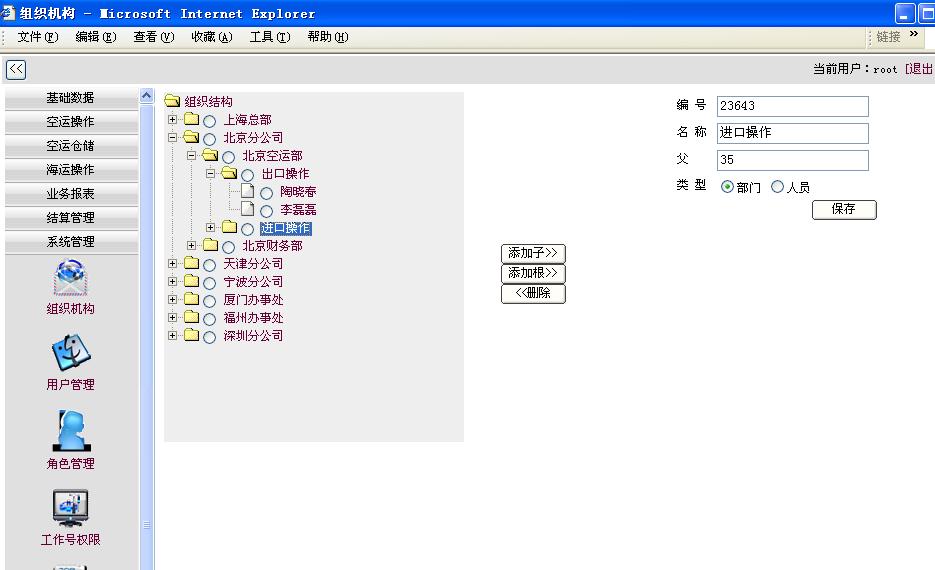Click the 宁波分公司 folder icon
Screen dimensions: 935x570
(191, 280)
